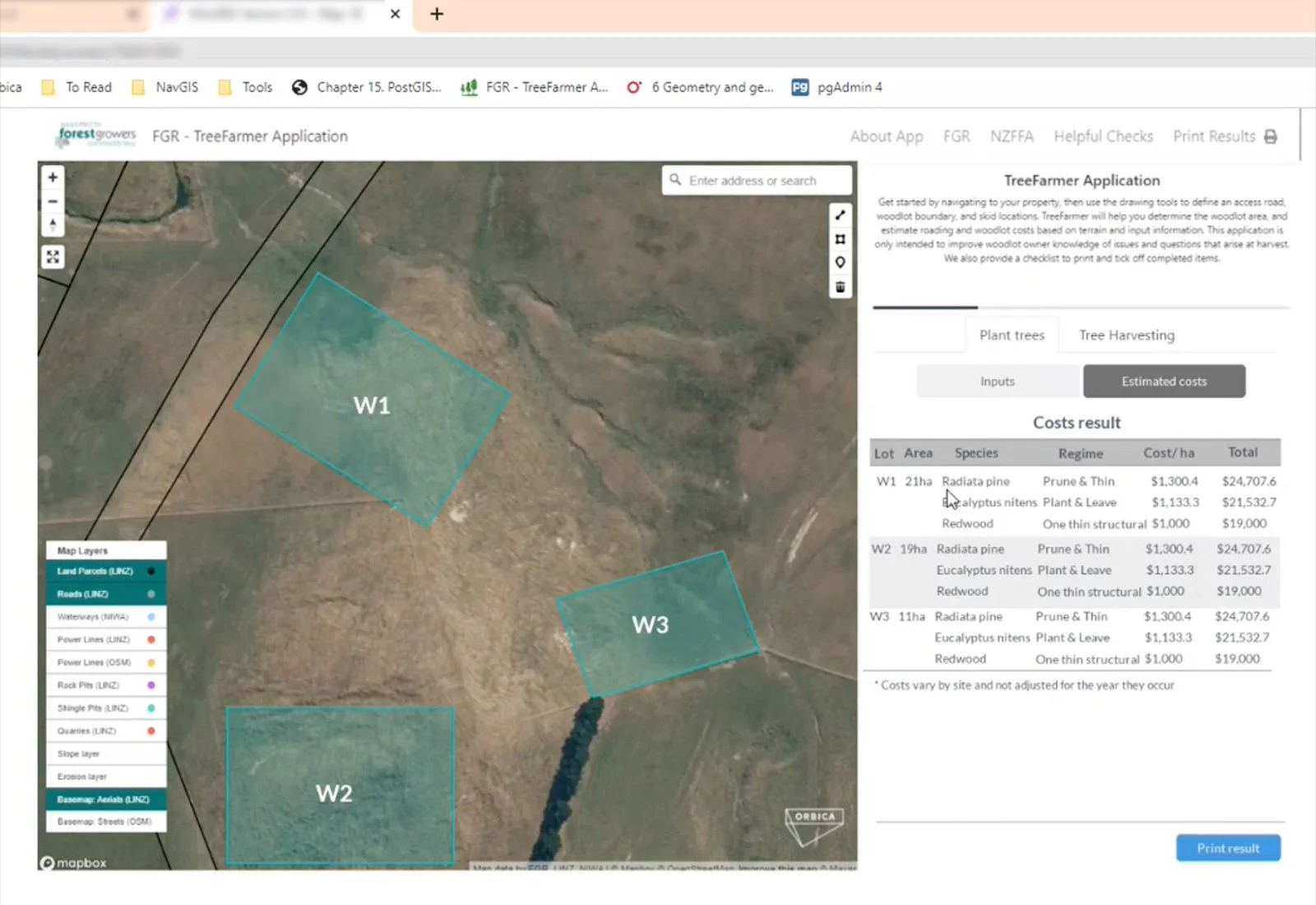Toggle Land Parcels (LINZ) layer
This screenshot has width=1316, height=905.
coord(106,571)
